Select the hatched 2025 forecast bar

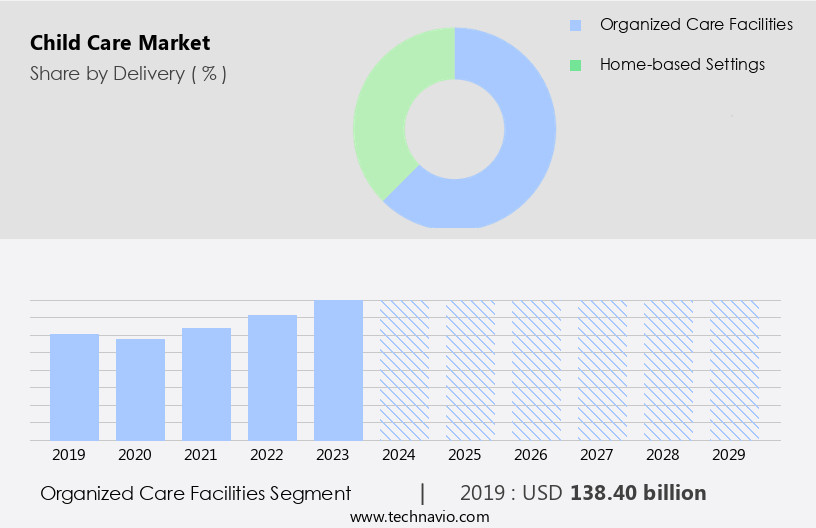tap(470, 370)
